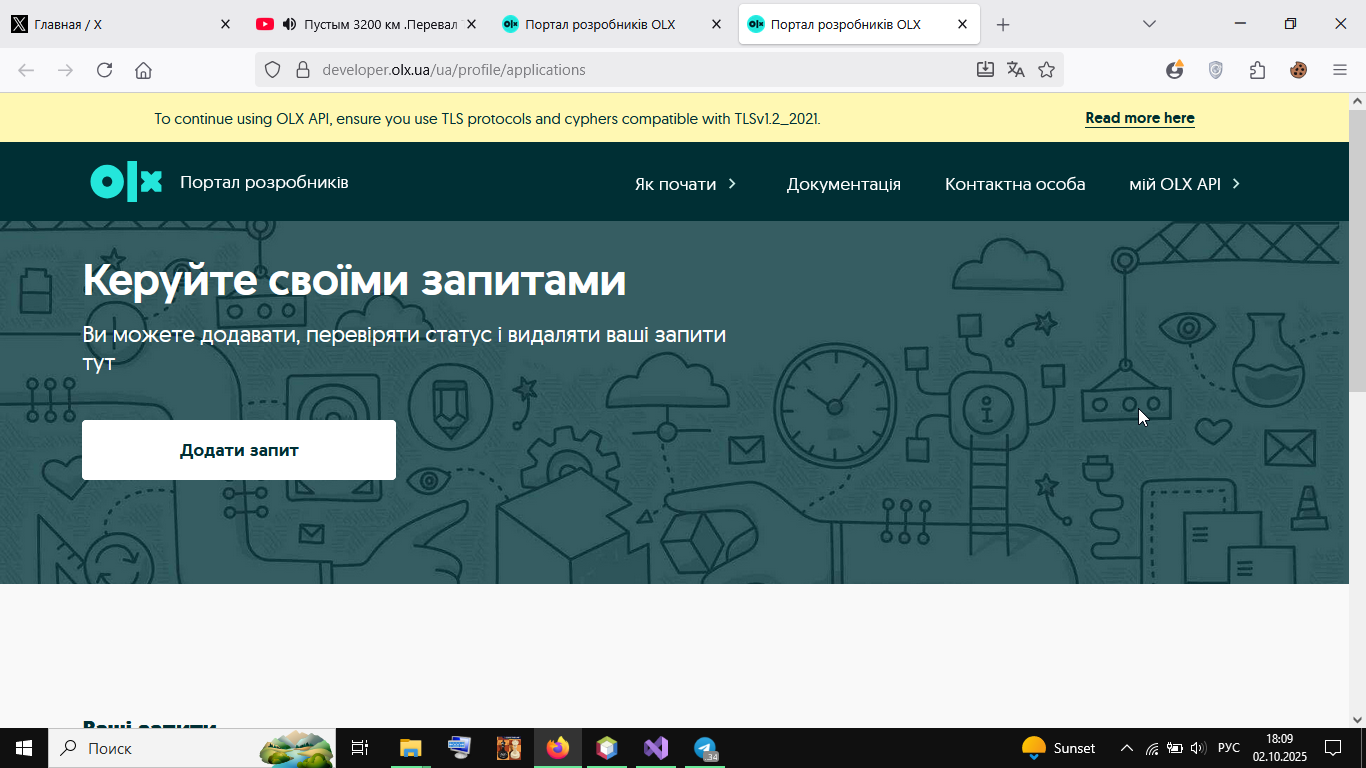Bookmark this page with the star icon
The image size is (1366, 768).
[1046, 69]
